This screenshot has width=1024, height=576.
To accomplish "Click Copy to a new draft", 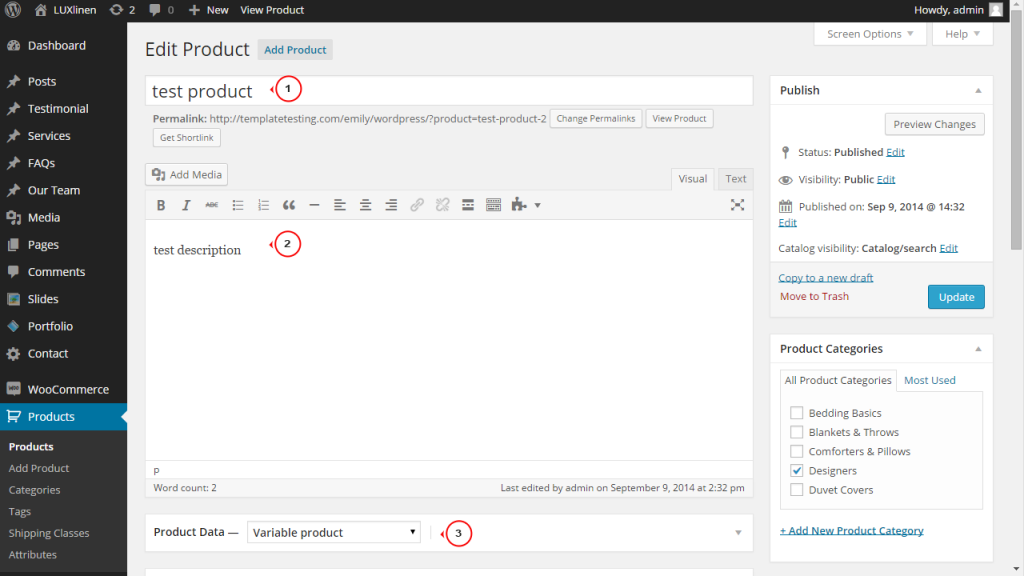I will 825,278.
